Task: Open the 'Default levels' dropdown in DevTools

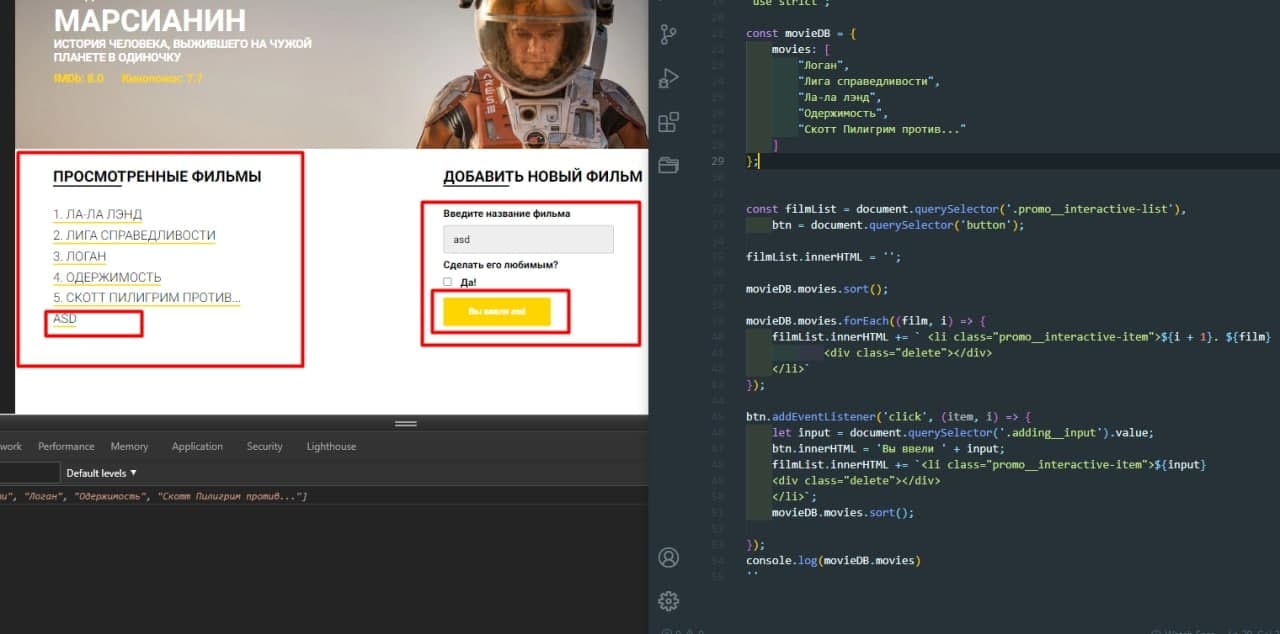Action: click(102, 473)
